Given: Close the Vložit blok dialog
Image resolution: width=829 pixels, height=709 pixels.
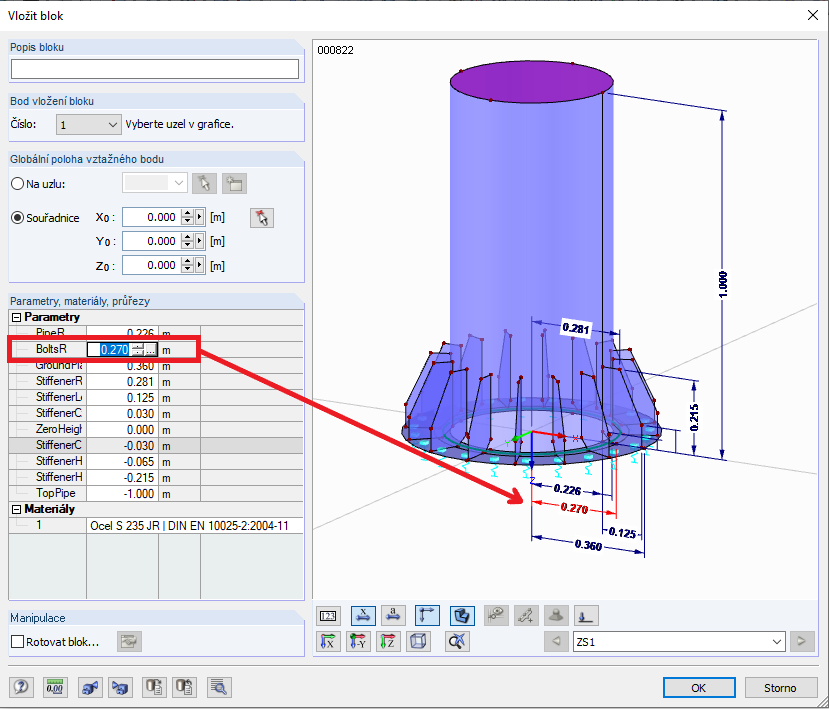Looking at the screenshot, I should 813,15.
